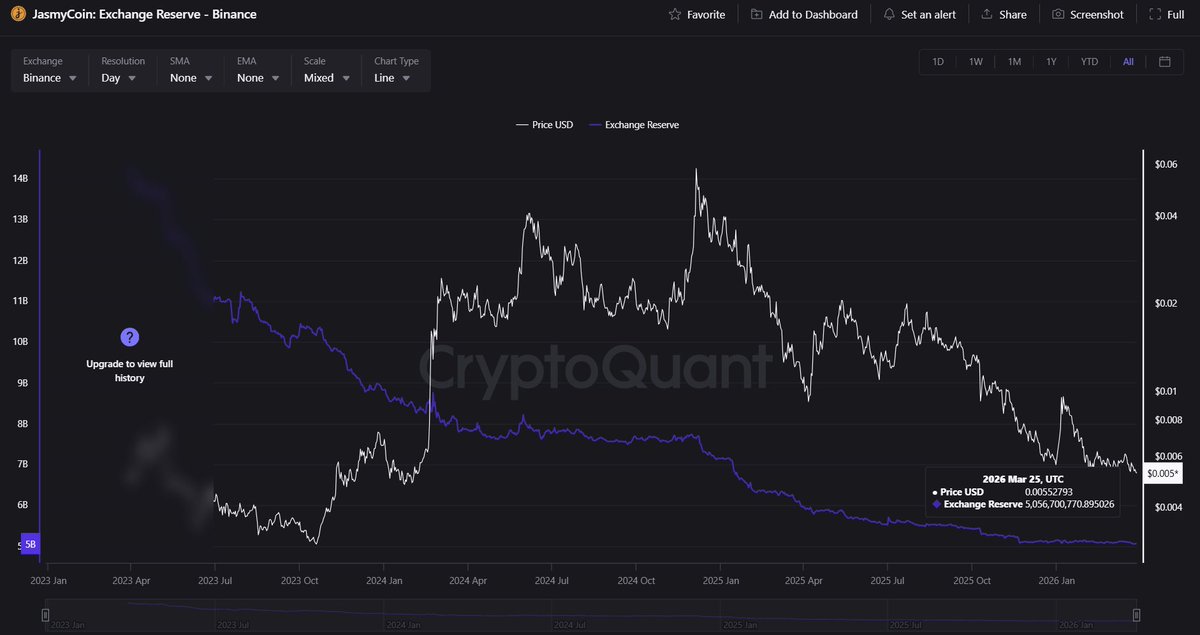Click the chart title JasmyCoin: Exchange Reserve - Binance

tap(144, 15)
